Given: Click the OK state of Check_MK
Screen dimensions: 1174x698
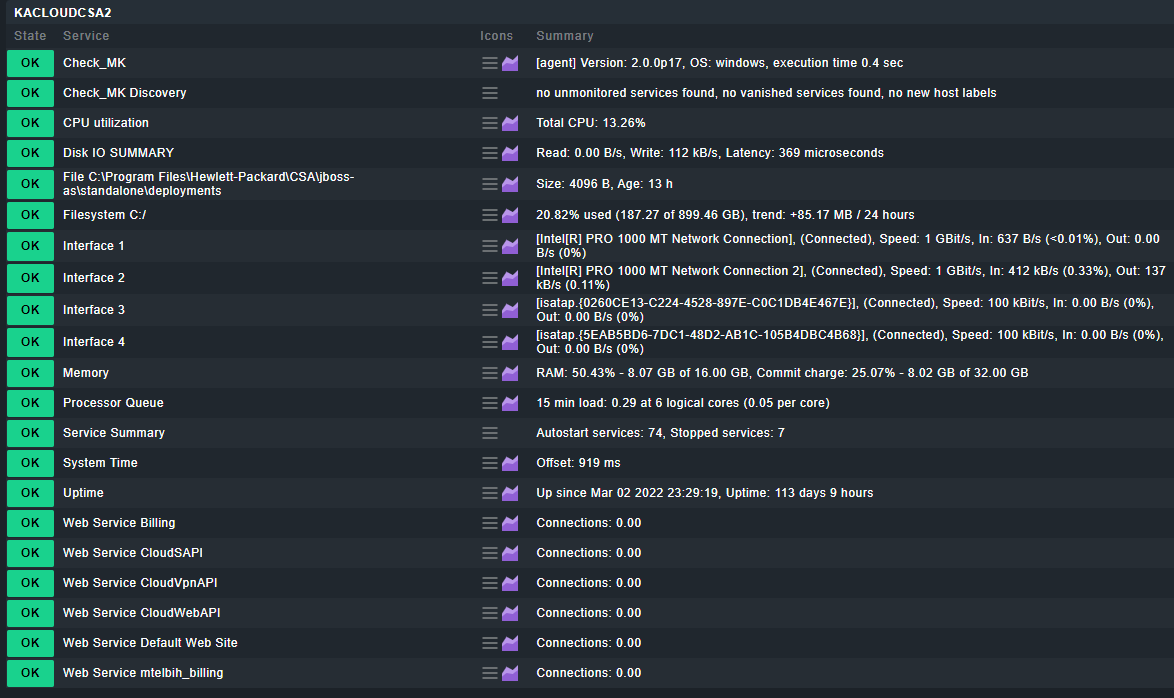Looking at the screenshot, I should click(31, 63).
